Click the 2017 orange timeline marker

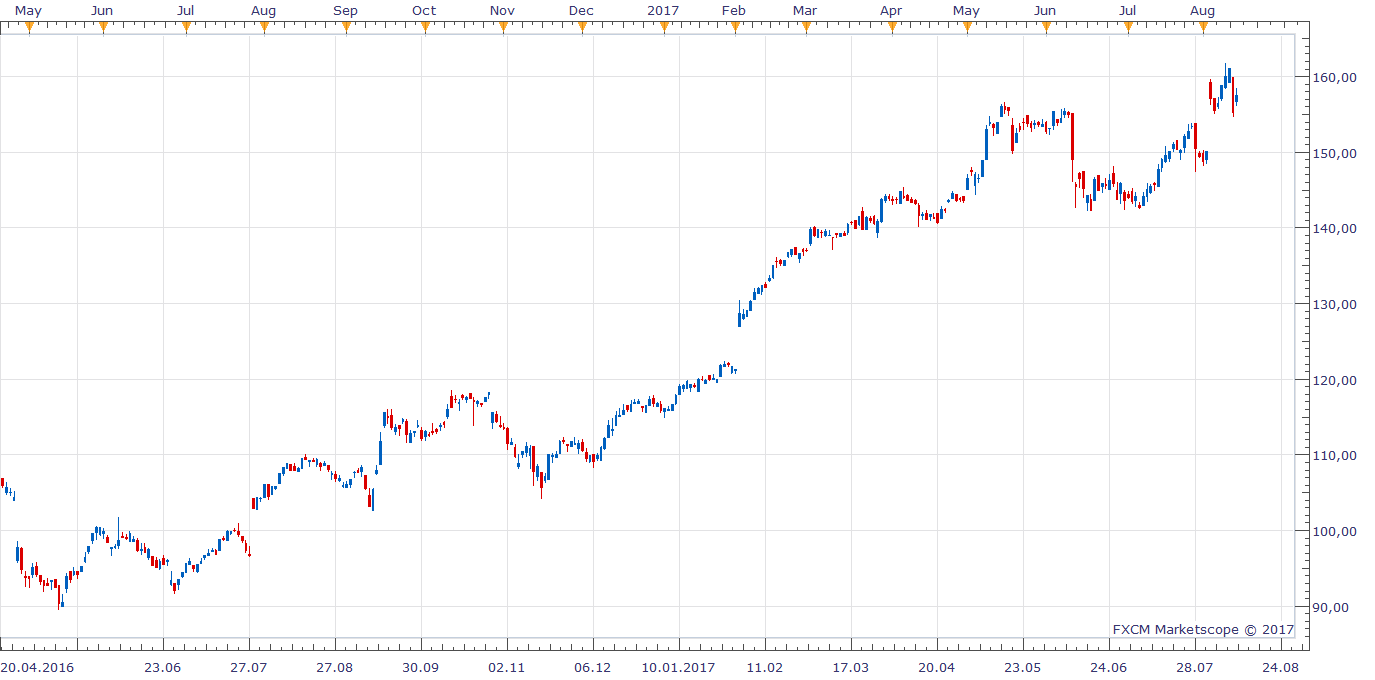pyautogui.click(x=664, y=28)
